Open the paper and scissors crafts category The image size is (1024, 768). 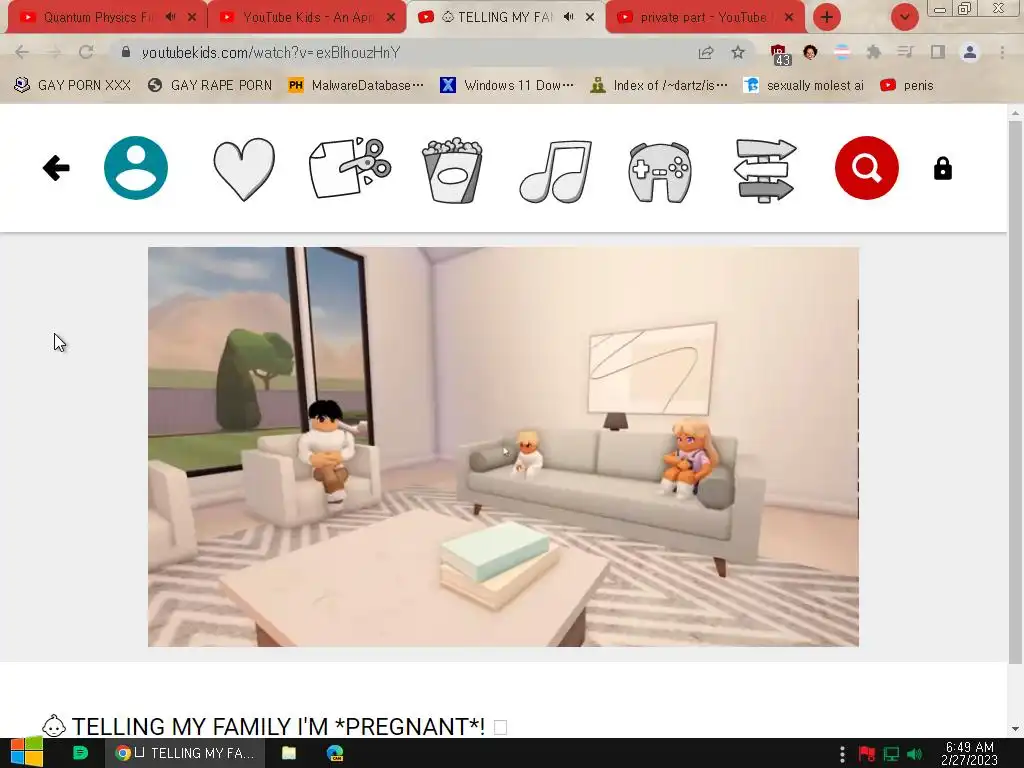pos(349,168)
